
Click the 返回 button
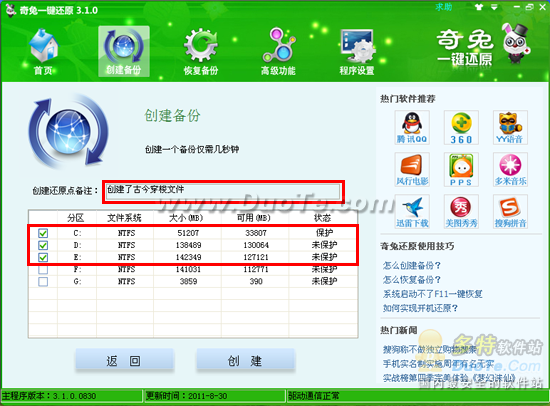[x=124, y=360]
